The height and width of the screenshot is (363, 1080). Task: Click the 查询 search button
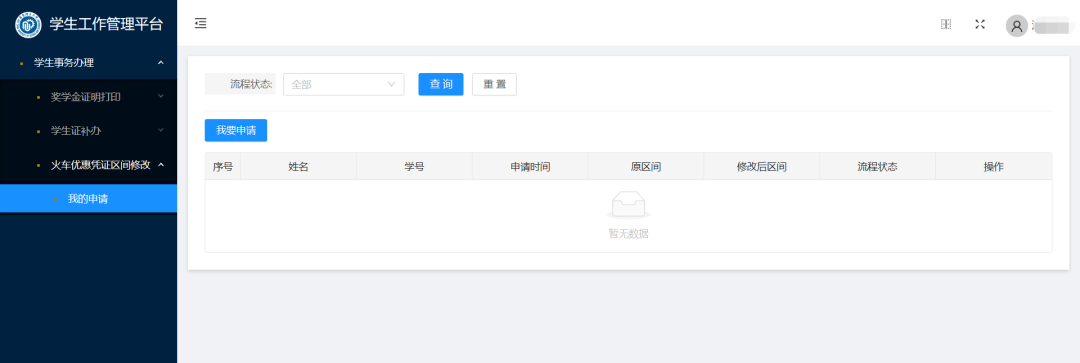[441, 84]
